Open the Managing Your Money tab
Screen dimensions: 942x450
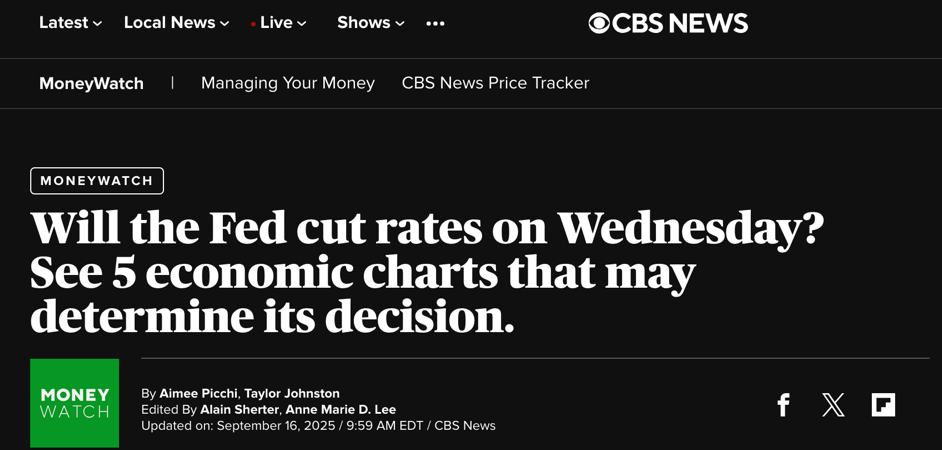288,83
